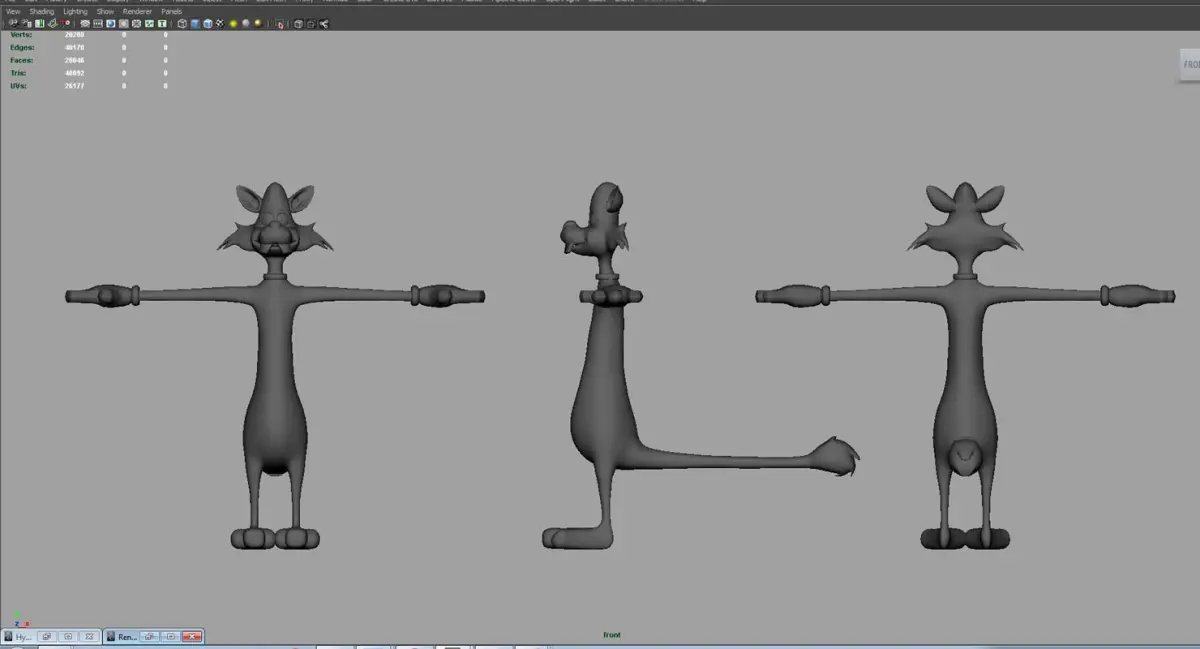Click the UVs count 26177
This screenshot has height=649, width=1200.
click(x=76, y=86)
